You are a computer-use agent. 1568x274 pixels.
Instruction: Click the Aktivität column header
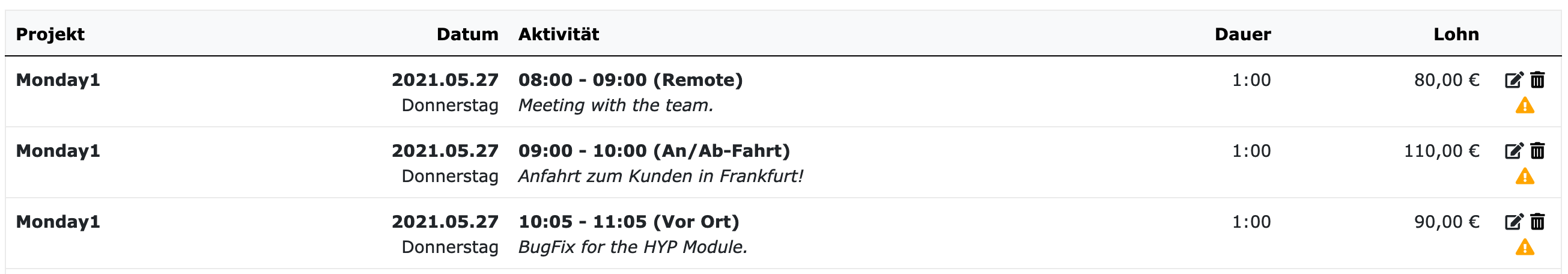(558, 34)
